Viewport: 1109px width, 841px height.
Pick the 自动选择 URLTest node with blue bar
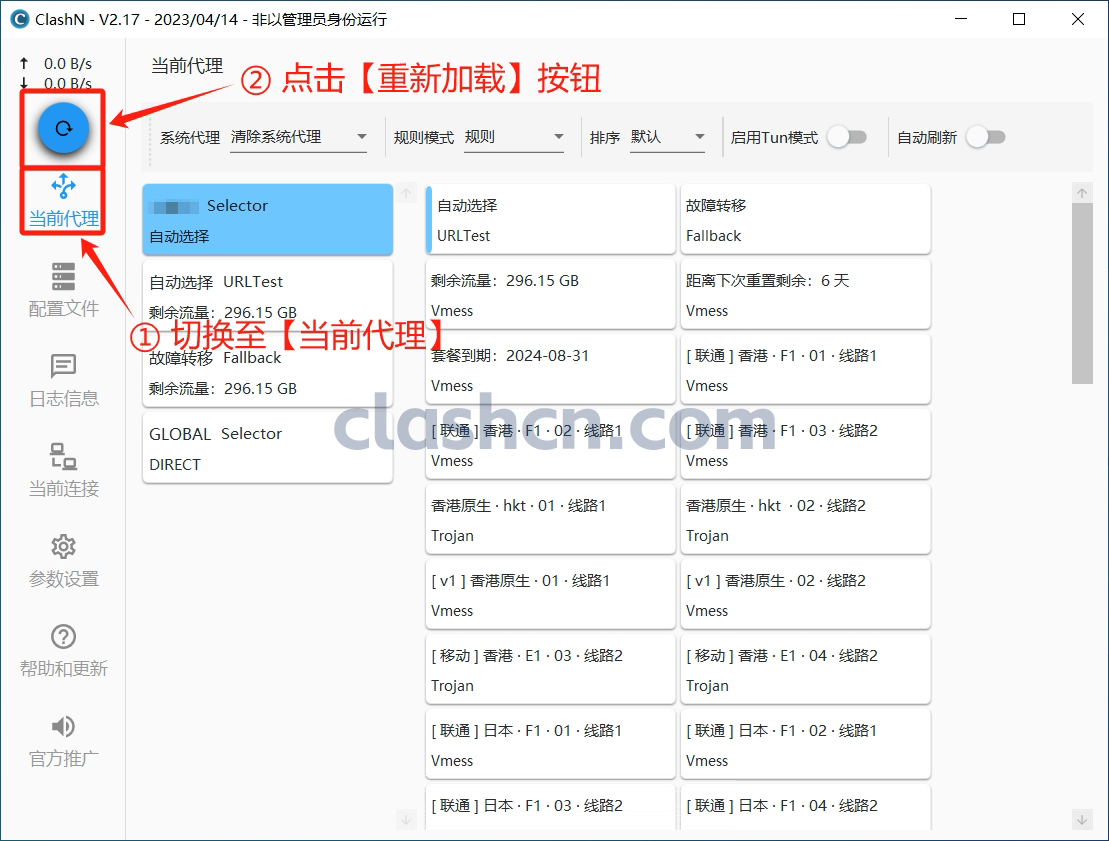(550, 219)
